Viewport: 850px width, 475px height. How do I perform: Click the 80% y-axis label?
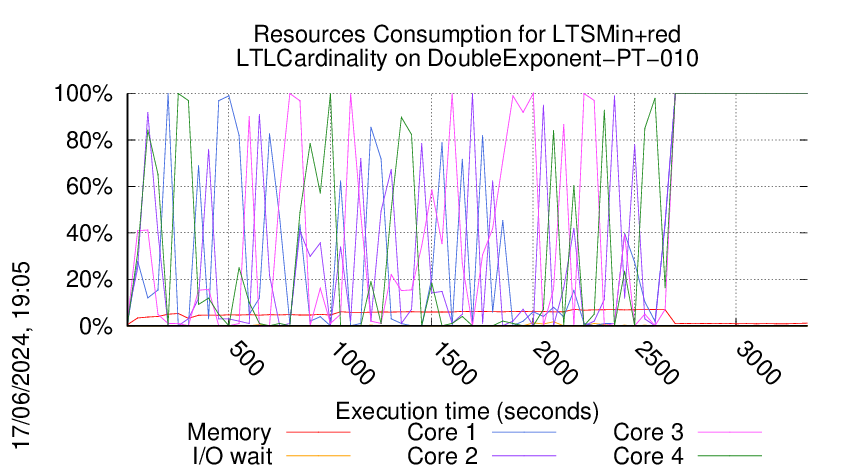point(89,140)
